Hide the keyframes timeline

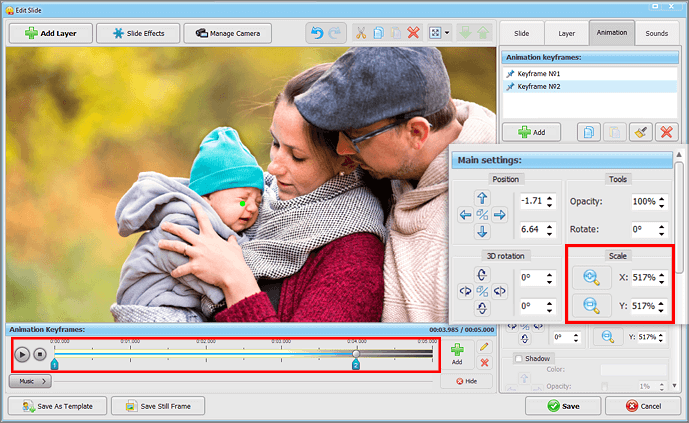coord(466,381)
